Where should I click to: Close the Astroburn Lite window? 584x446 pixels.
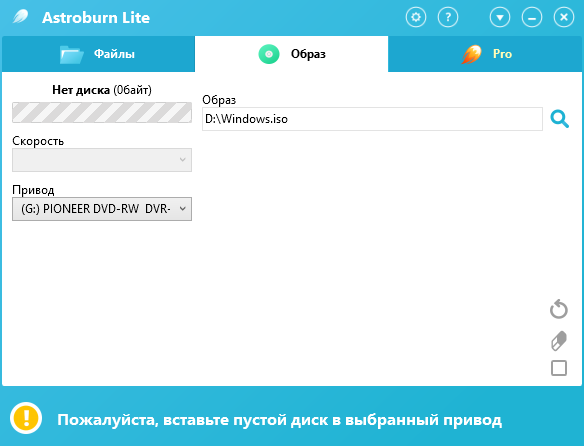click(x=564, y=17)
